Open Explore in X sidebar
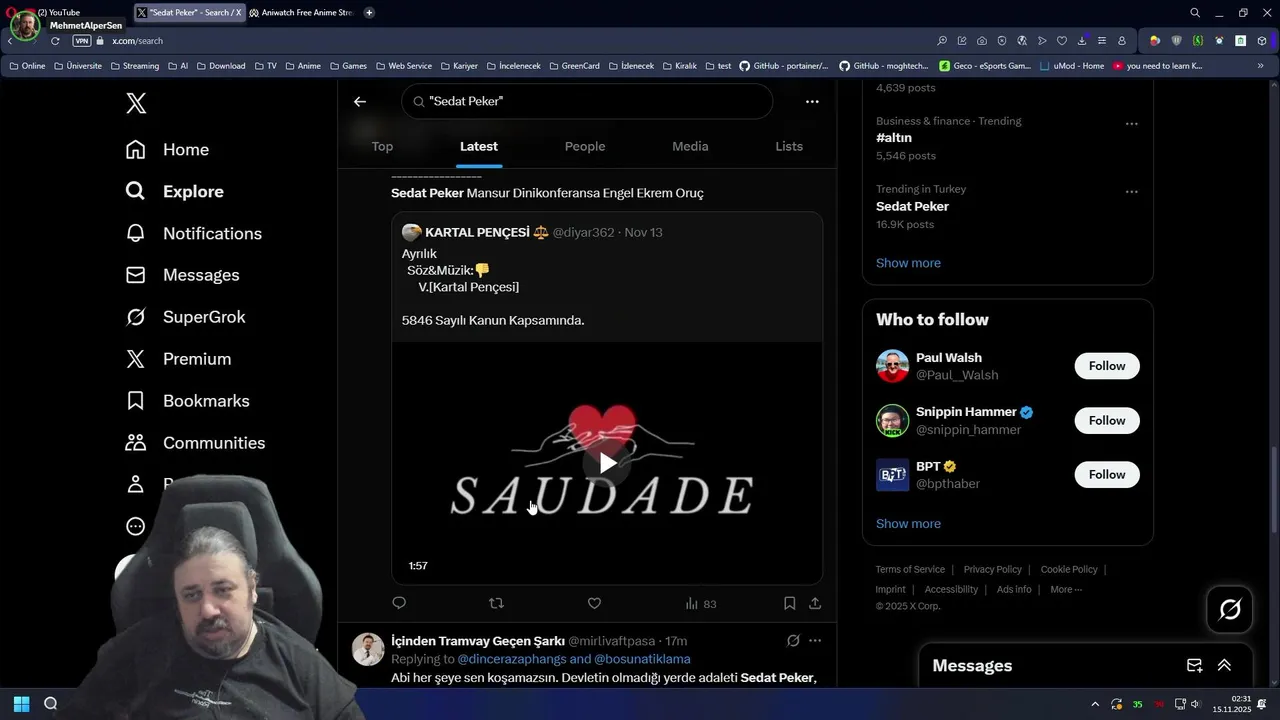The height and width of the screenshot is (720, 1280). pyautogui.click(x=174, y=191)
